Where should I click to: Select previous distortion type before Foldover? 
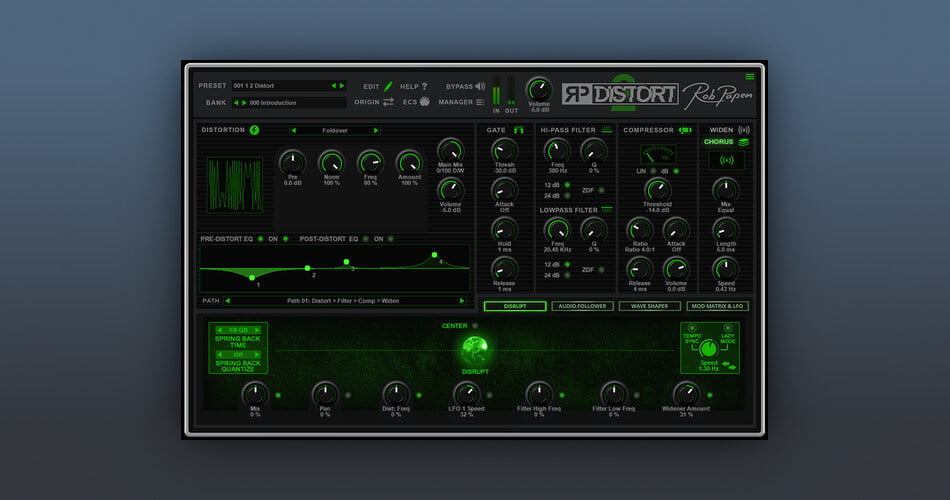[293, 130]
